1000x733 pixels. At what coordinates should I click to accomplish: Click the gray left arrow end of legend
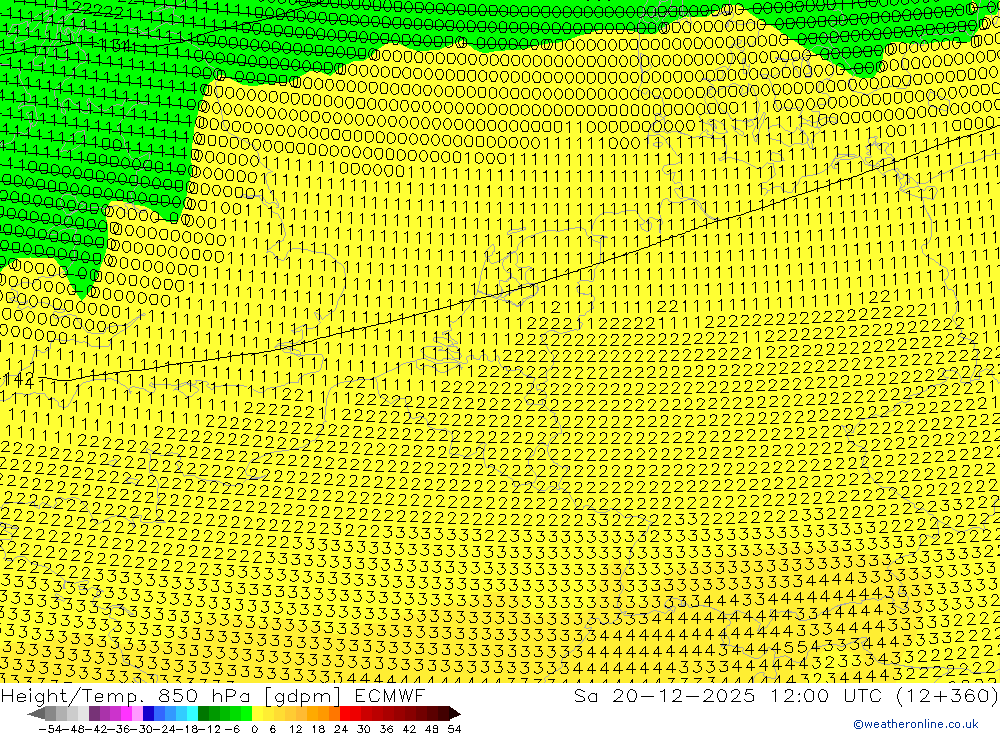(36, 714)
